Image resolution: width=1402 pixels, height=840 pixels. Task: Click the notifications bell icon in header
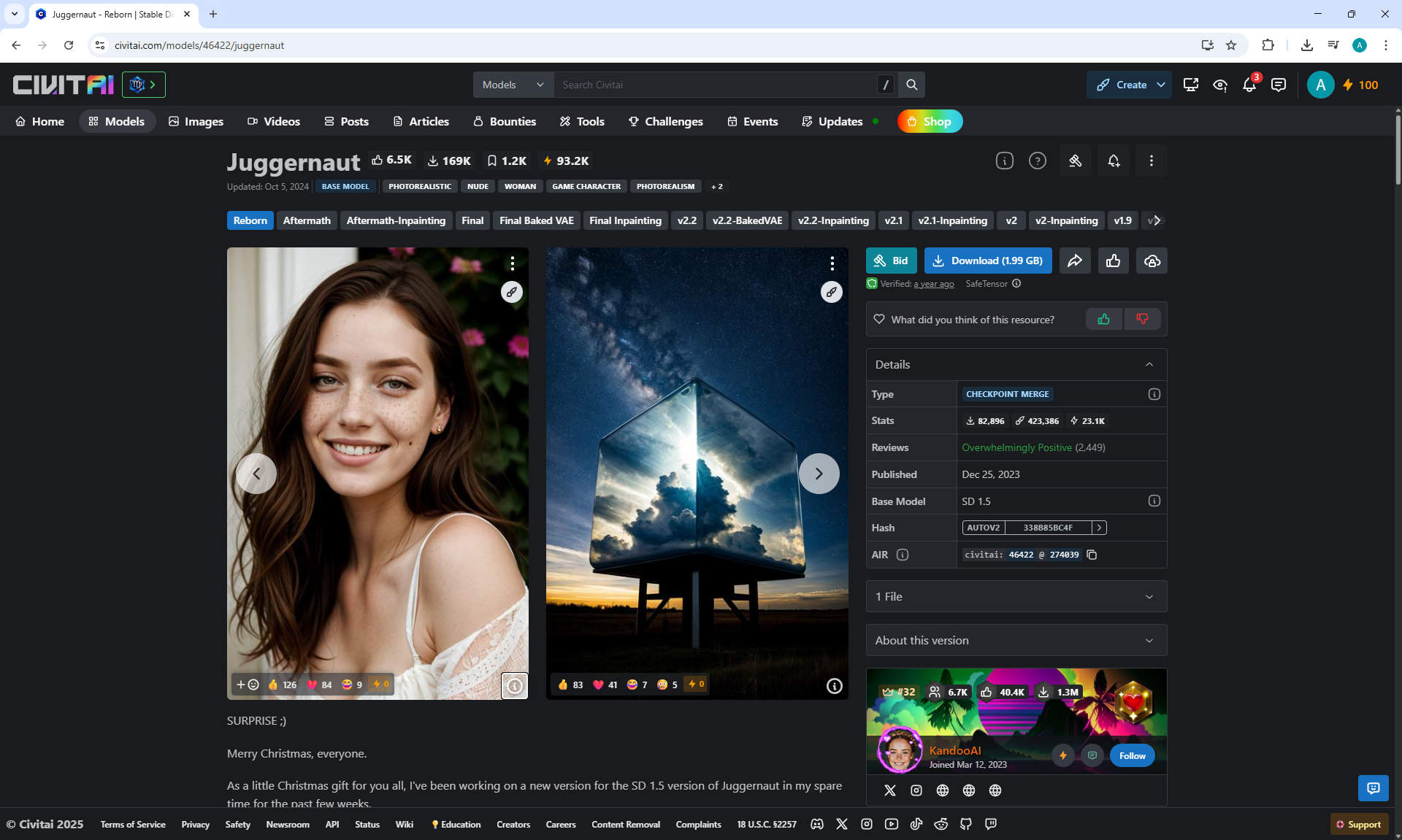1249,85
